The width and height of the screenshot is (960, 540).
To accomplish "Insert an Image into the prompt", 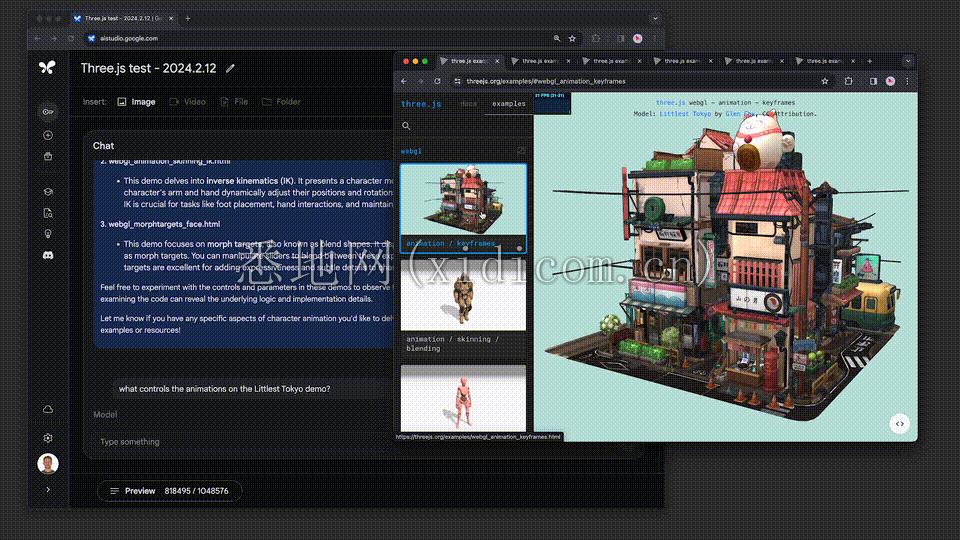I will pyautogui.click(x=137, y=102).
